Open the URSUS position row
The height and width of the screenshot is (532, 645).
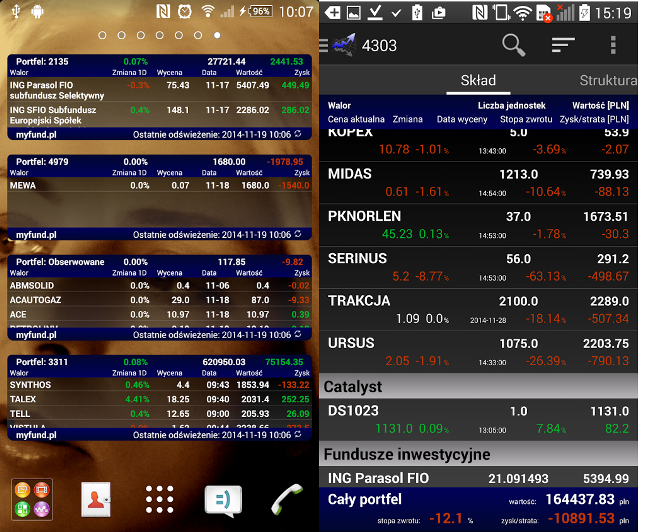pyautogui.click(x=478, y=352)
